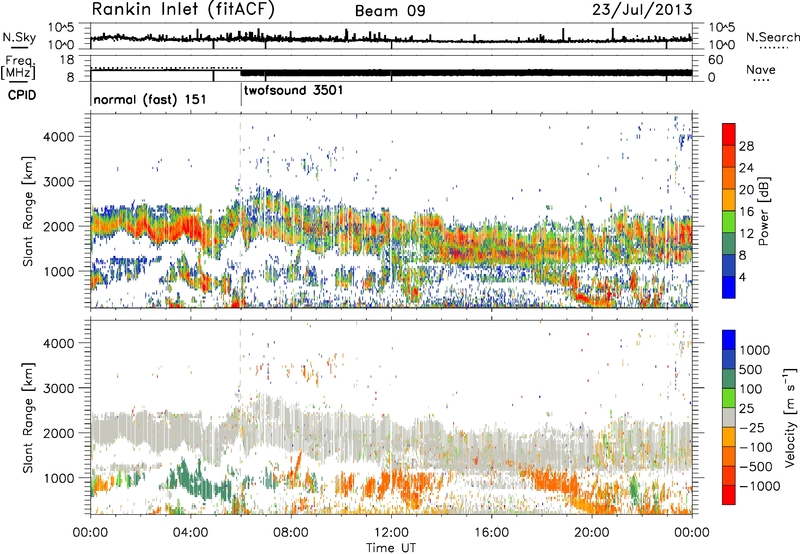The height and width of the screenshot is (554, 800).
Task: Click the power panel 'Slant Range [km]' label
Action: coord(28,212)
